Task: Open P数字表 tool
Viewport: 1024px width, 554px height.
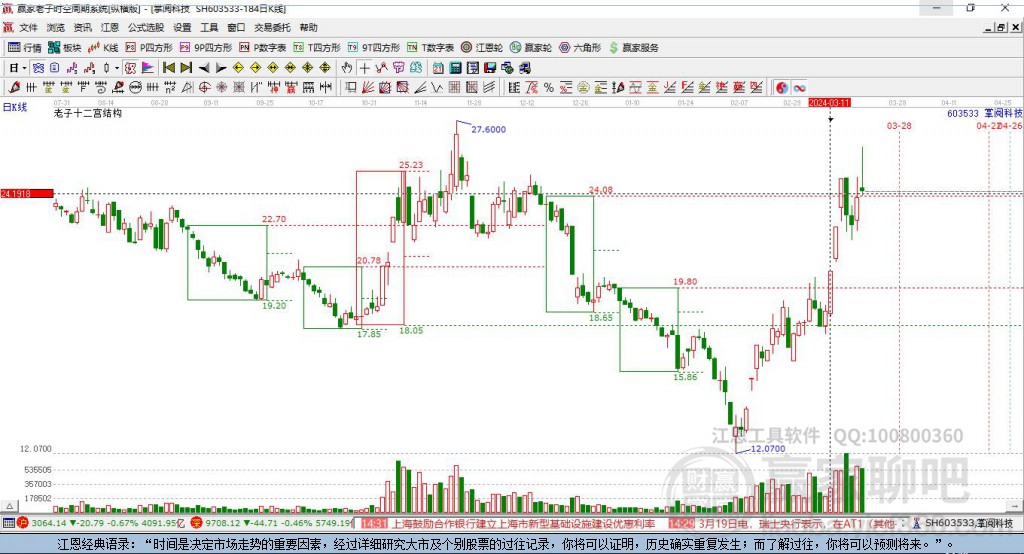Action: coord(263,48)
